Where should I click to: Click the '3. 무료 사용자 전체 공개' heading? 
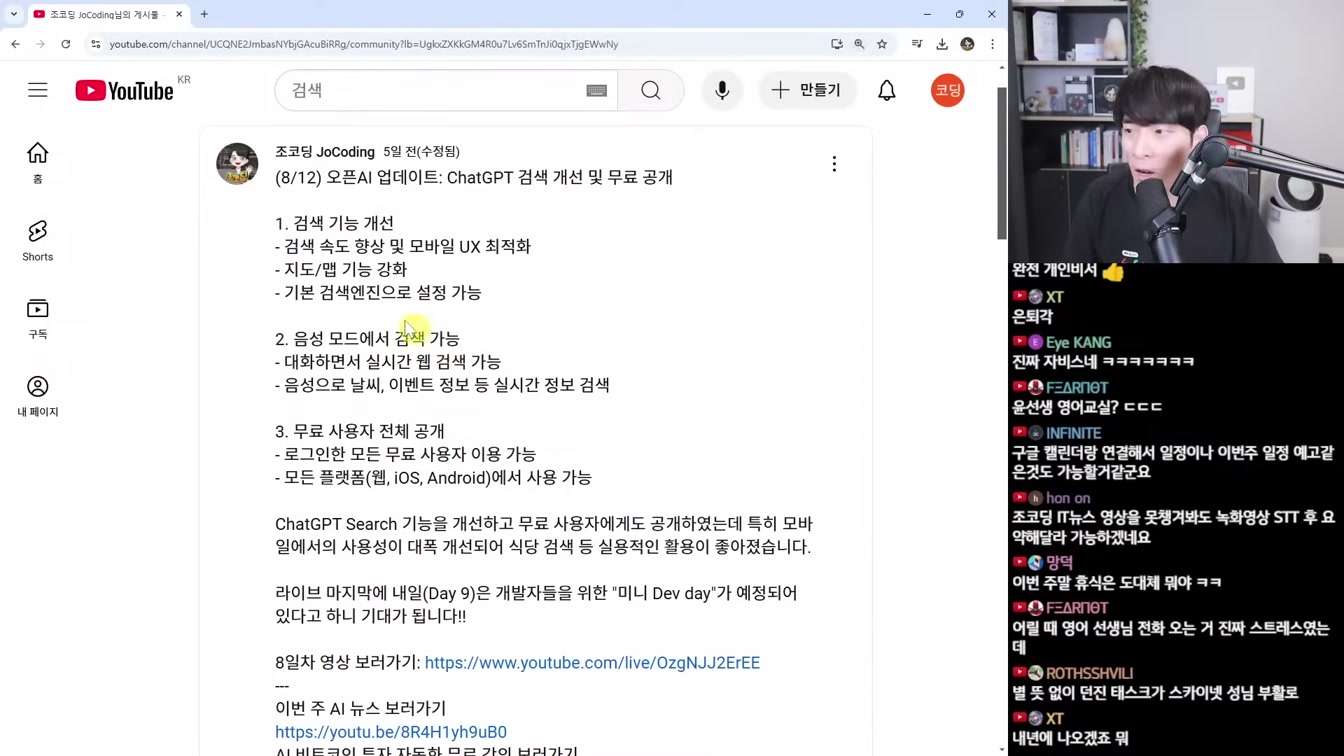[360, 431]
